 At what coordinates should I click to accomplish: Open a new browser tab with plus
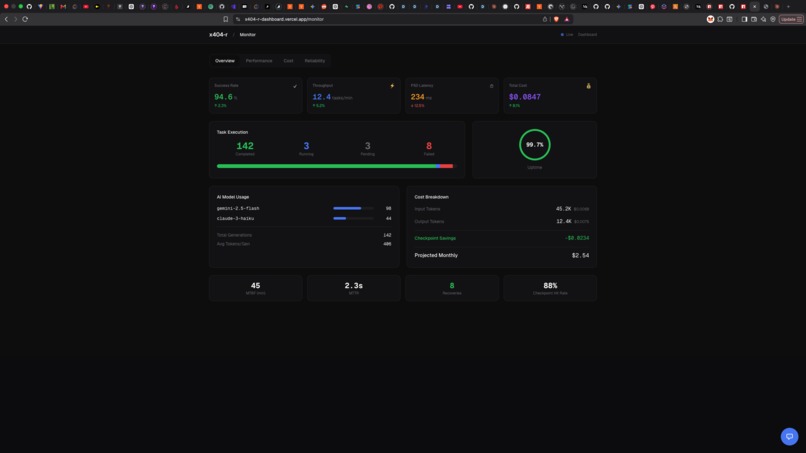788,7
